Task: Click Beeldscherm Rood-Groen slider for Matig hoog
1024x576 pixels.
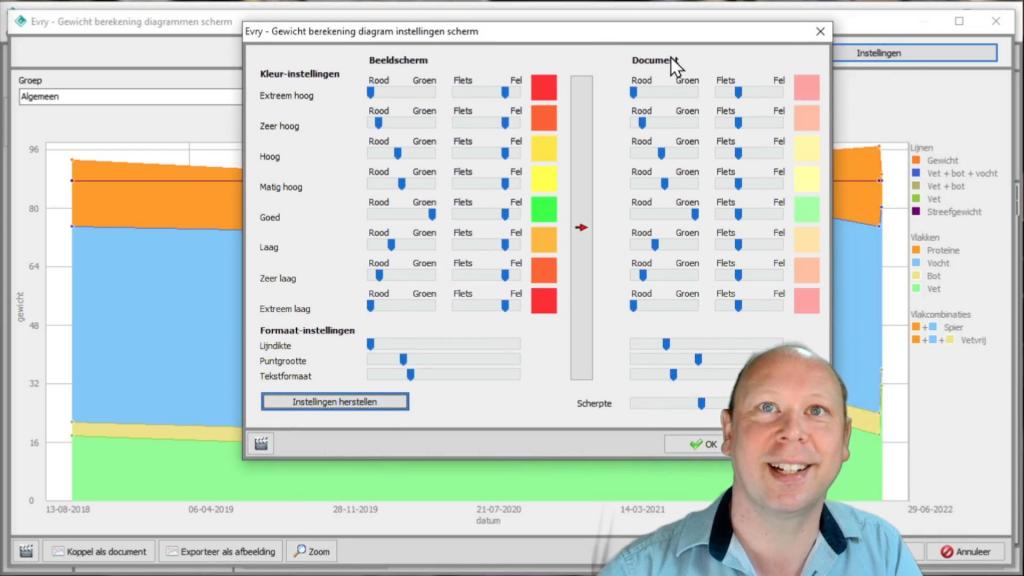Action: click(401, 184)
